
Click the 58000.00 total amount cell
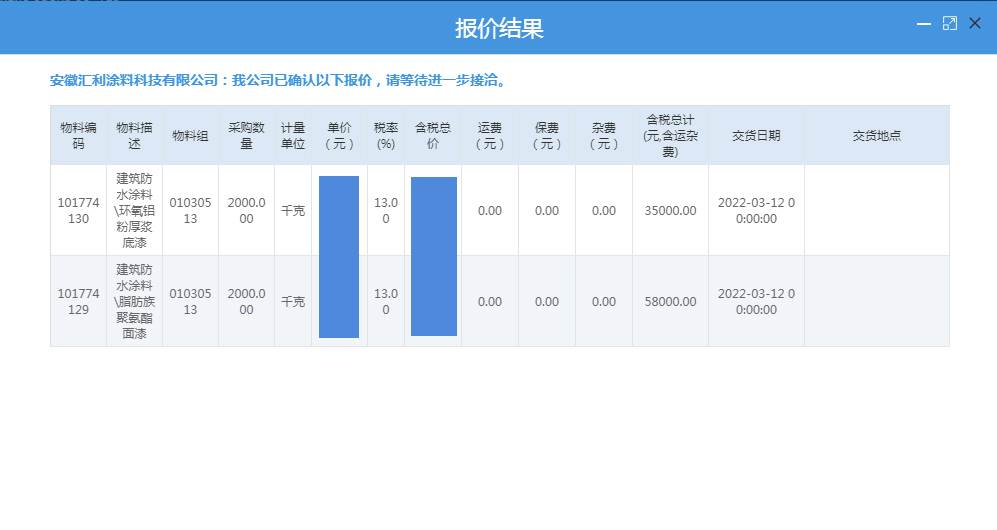670,302
